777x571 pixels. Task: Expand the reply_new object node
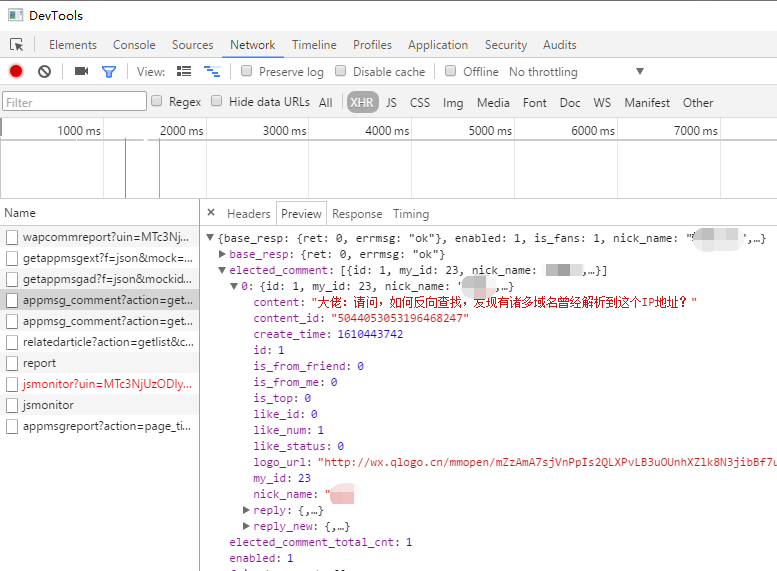247,526
